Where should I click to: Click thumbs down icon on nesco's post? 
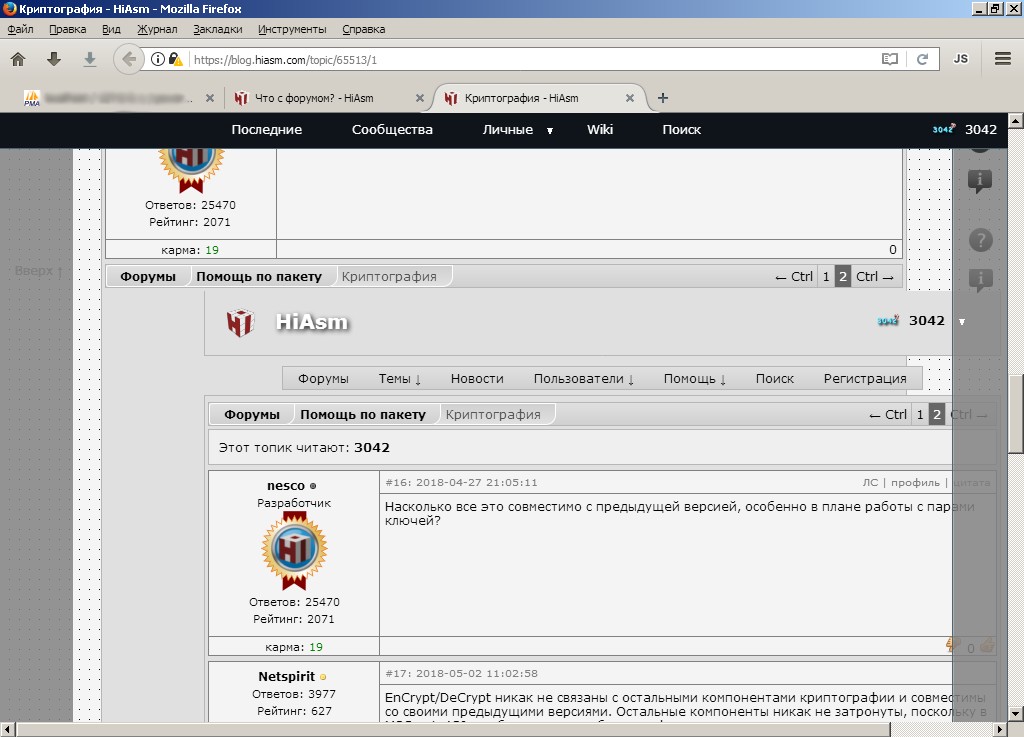tap(952, 646)
